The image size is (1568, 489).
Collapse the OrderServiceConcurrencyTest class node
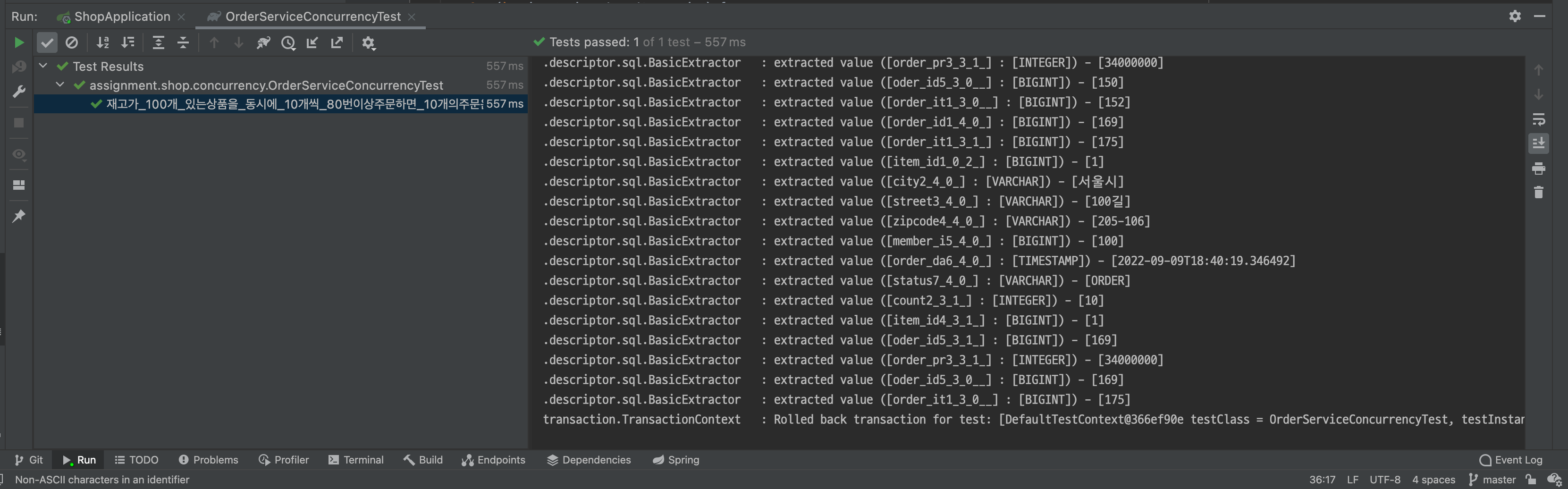[x=60, y=84]
